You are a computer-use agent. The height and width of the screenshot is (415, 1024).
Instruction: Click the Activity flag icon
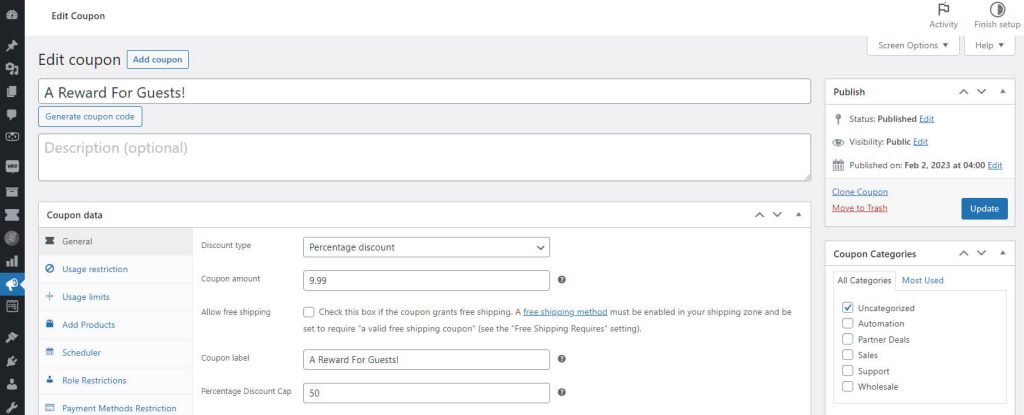pyautogui.click(x=943, y=10)
